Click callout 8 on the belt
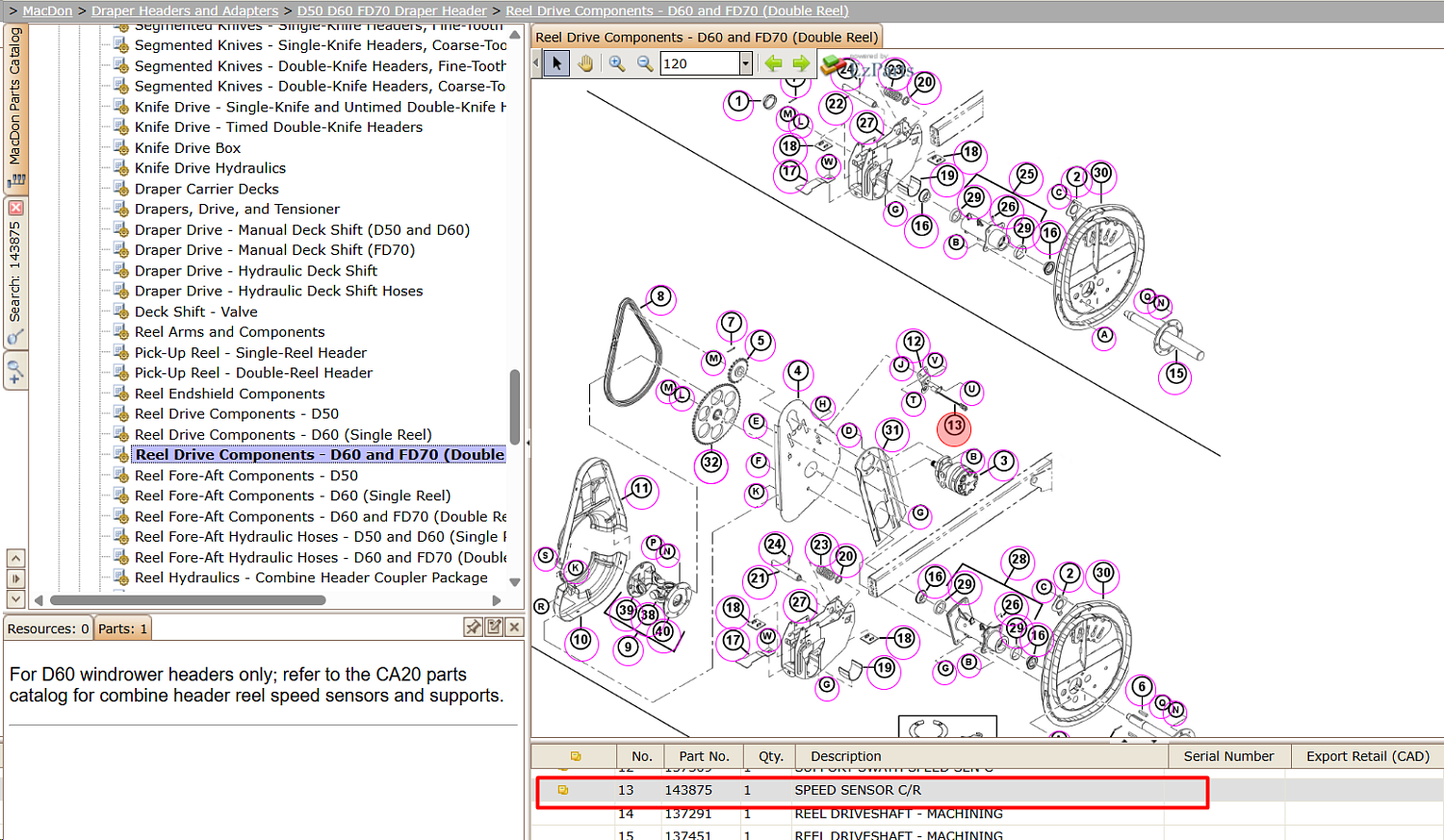 point(660,296)
